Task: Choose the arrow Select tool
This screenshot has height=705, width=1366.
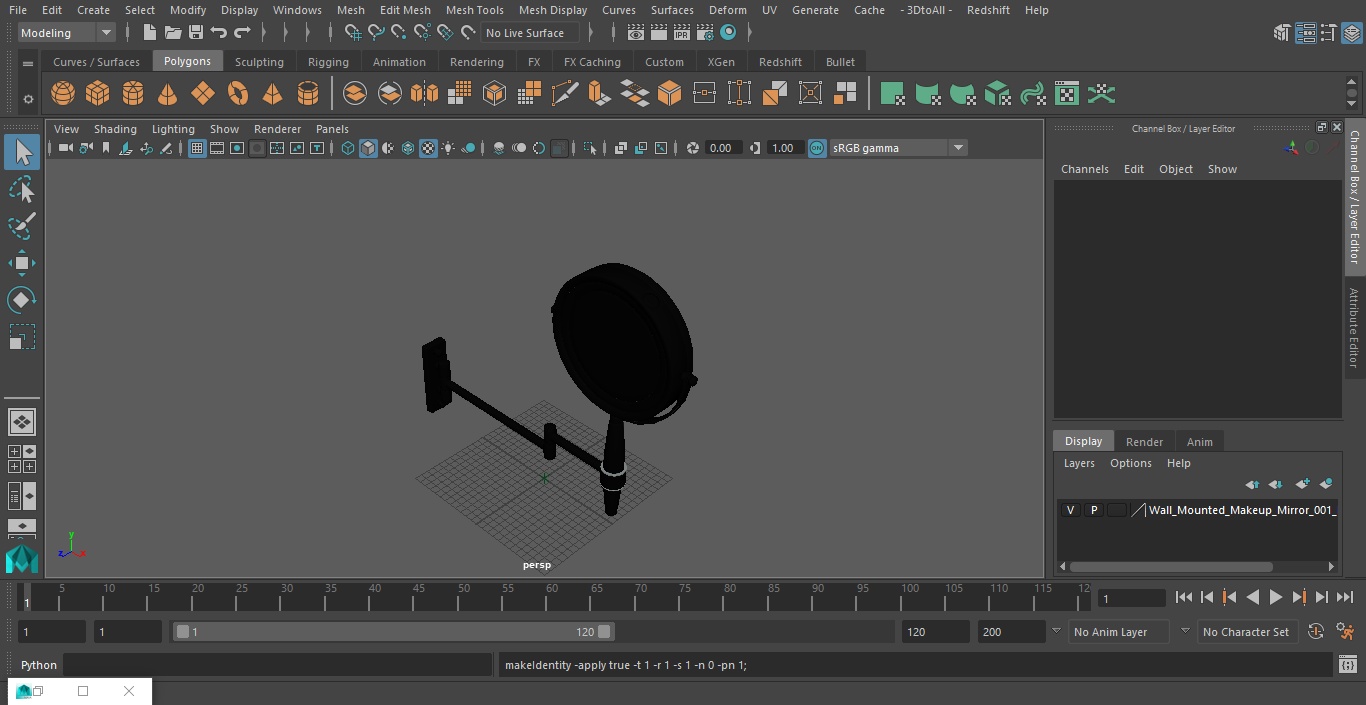Action: [x=22, y=152]
